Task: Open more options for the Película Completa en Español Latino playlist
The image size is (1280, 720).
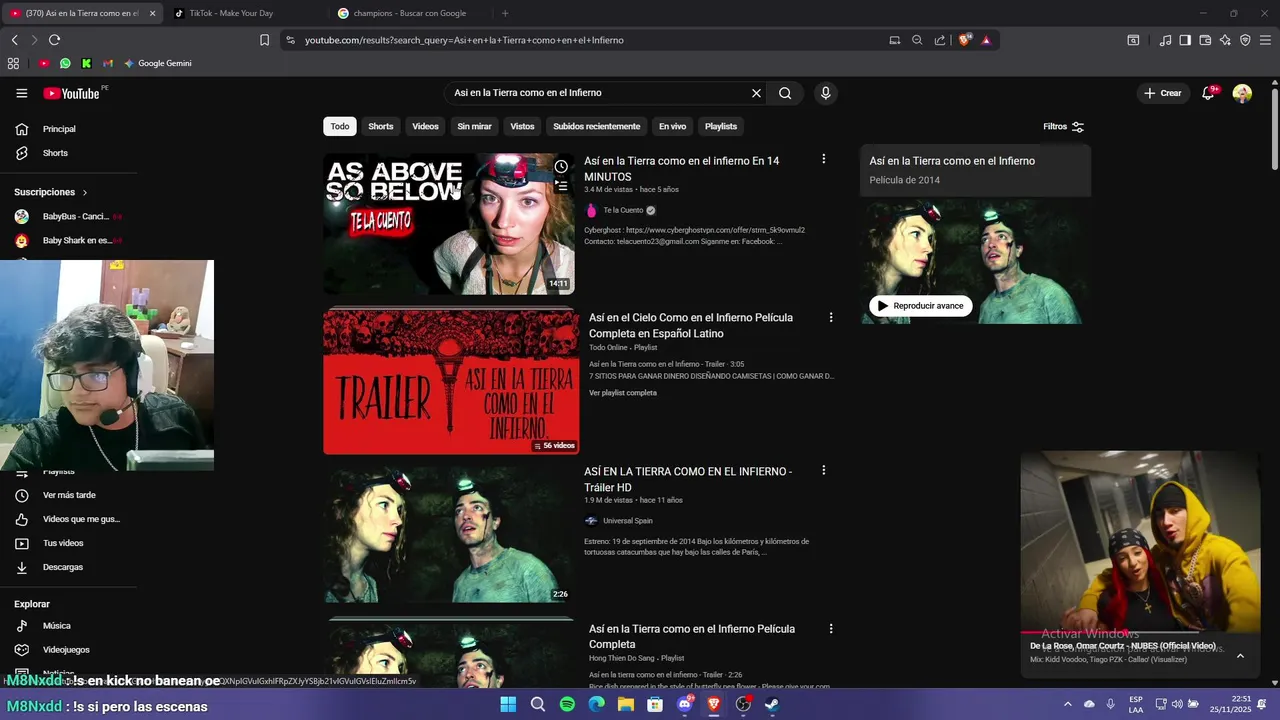Action: [x=830, y=317]
